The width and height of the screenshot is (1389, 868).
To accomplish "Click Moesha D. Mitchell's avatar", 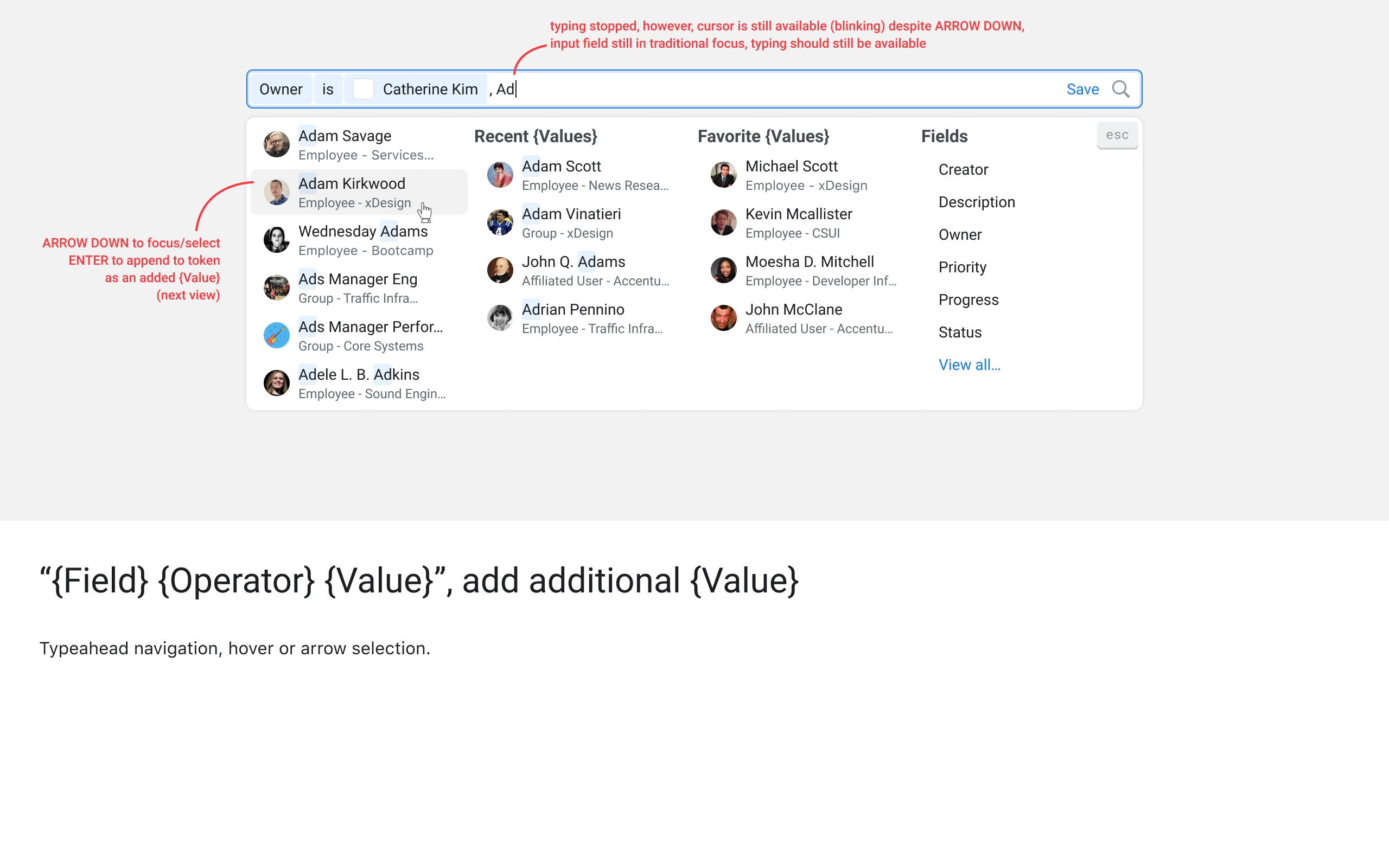I will (723, 270).
